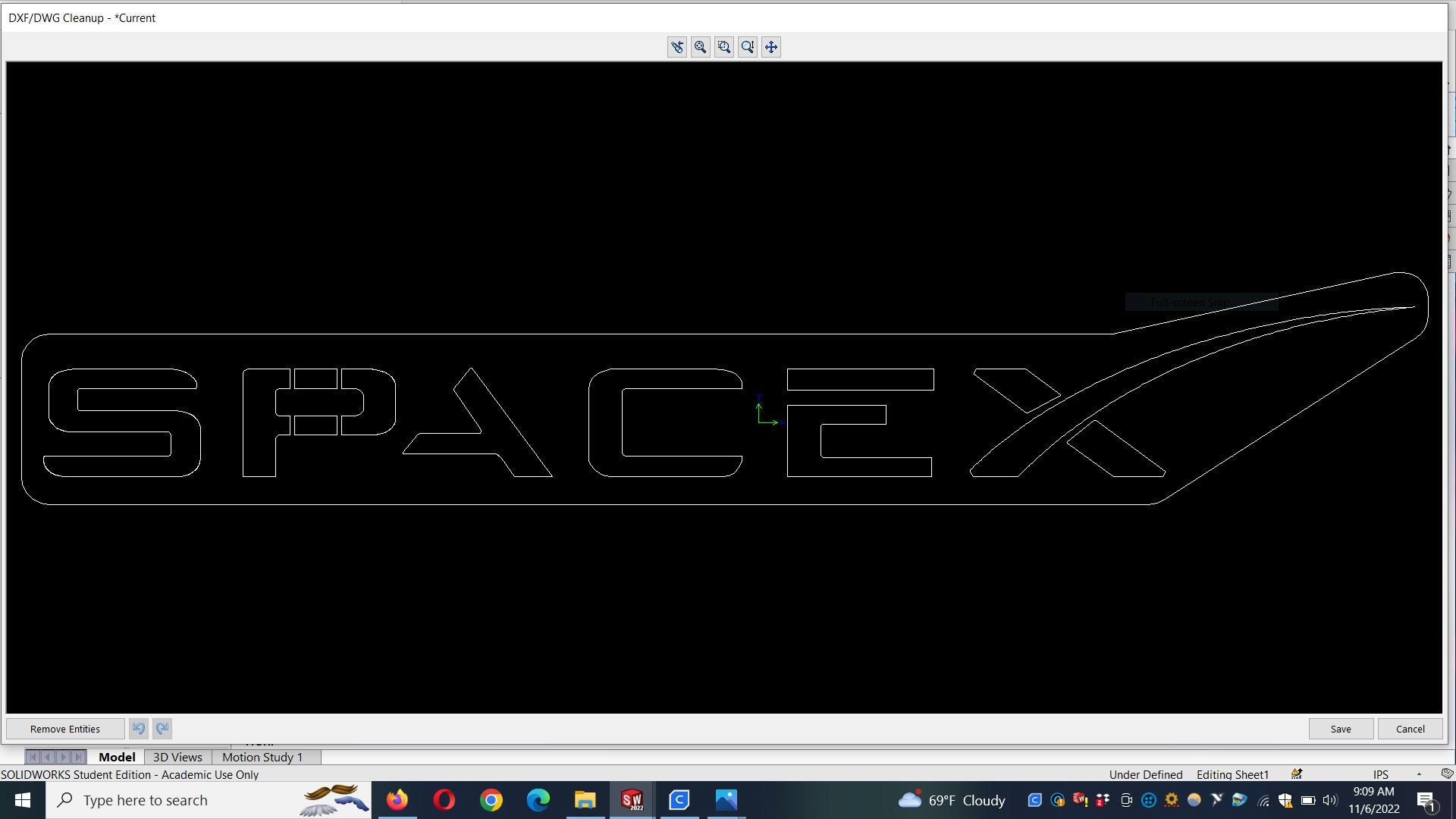Open File Explorer from the taskbar

click(585, 800)
